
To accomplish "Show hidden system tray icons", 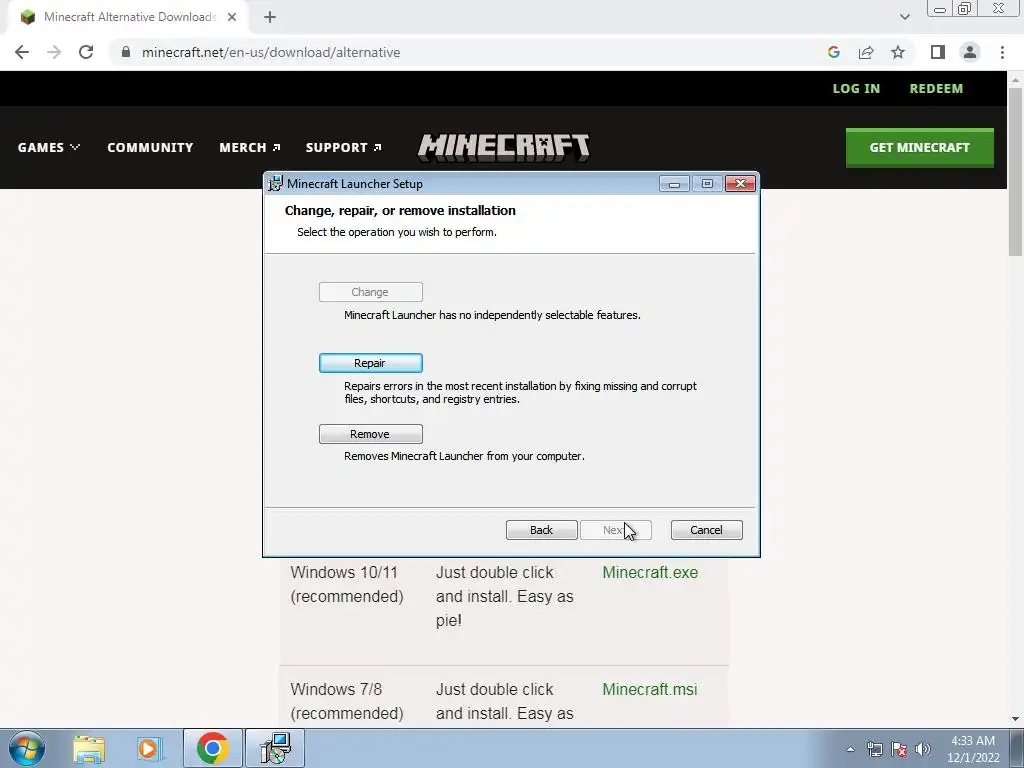I will pyautogui.click(x=850, y=749).
